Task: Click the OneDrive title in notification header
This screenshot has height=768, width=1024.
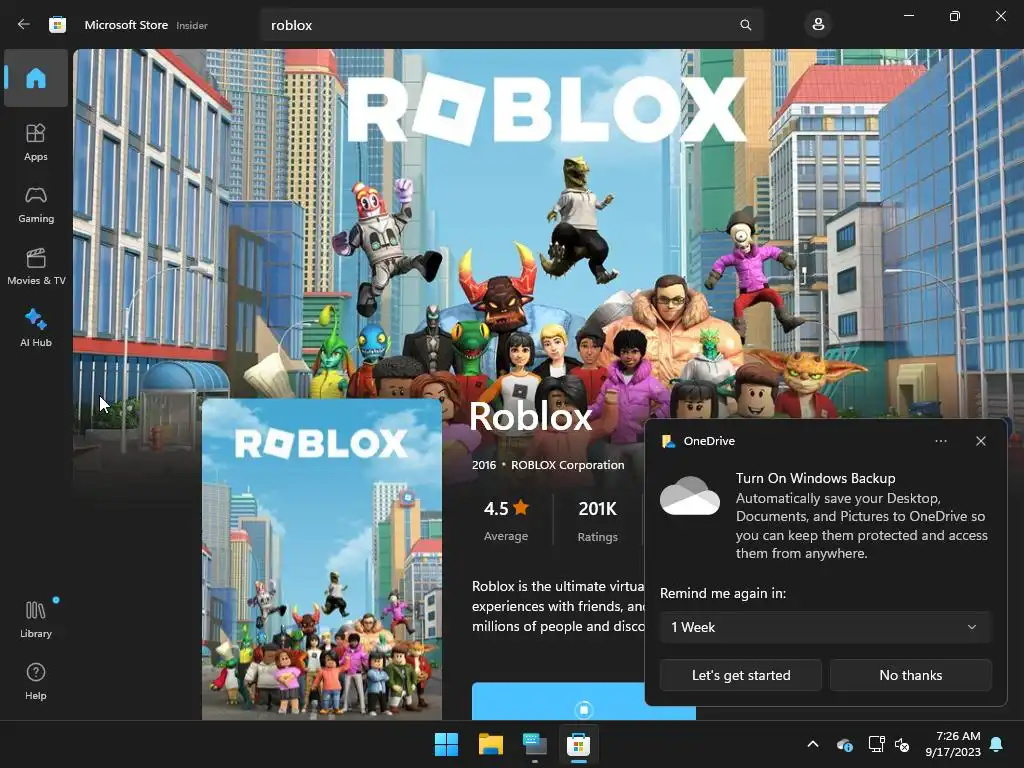Action: coord(709,441)
